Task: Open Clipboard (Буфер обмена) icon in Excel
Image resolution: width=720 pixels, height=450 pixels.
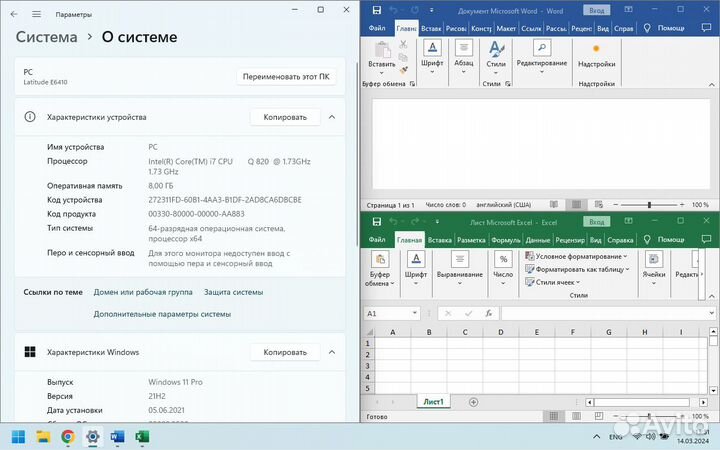Action: coord(380,259)
